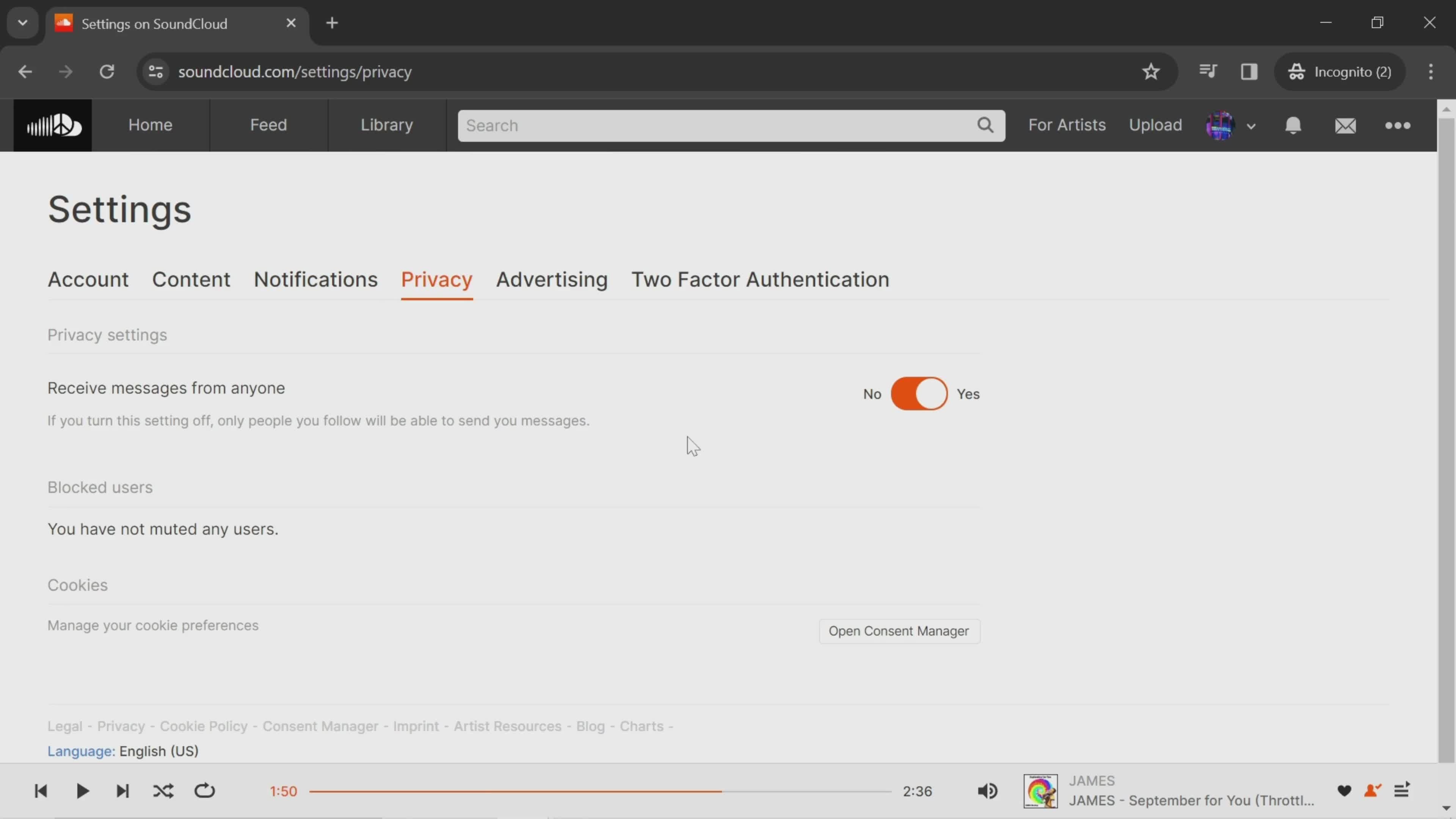Click the skip to previous track icon
The image size is (1456, 819).
pyautogui.click(x=41, y=791)
